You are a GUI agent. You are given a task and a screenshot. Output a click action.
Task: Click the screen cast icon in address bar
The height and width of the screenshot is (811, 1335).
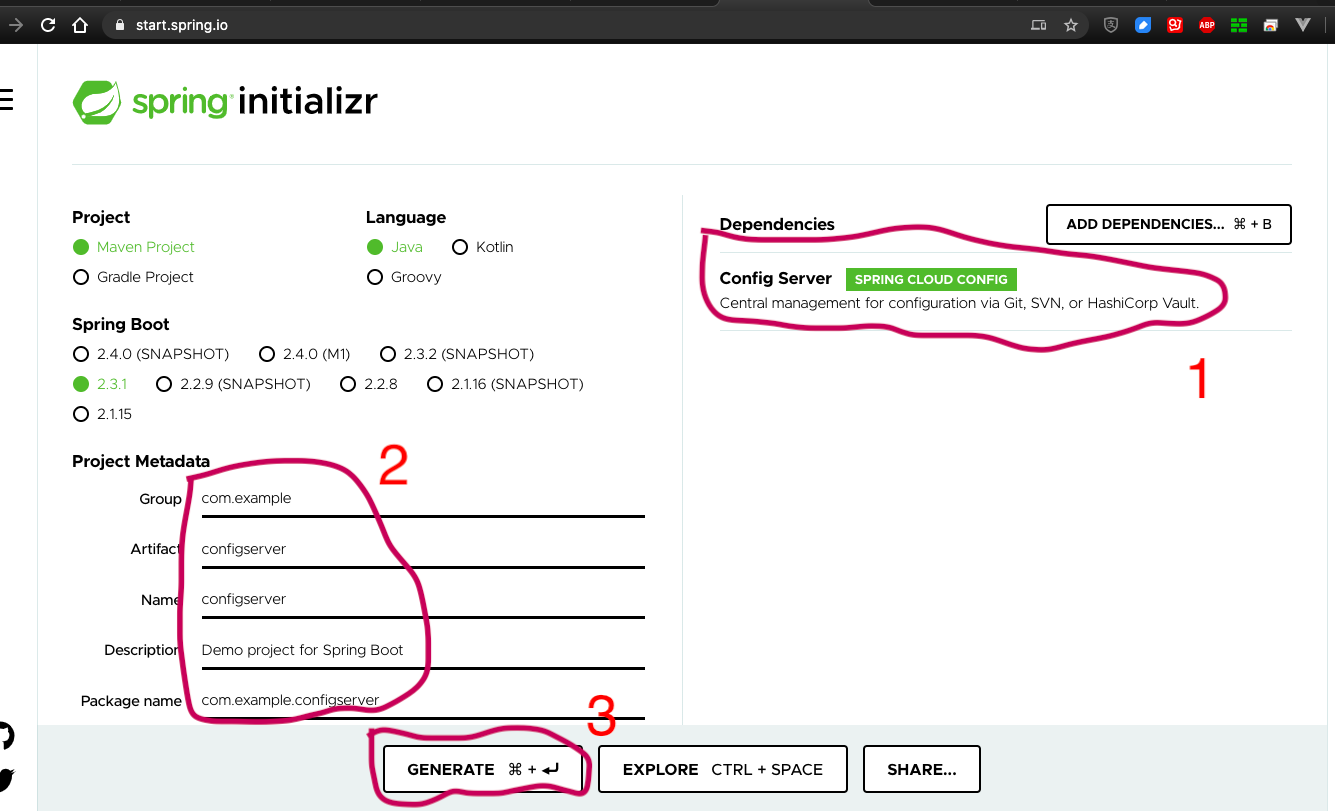click(1039, 25)
